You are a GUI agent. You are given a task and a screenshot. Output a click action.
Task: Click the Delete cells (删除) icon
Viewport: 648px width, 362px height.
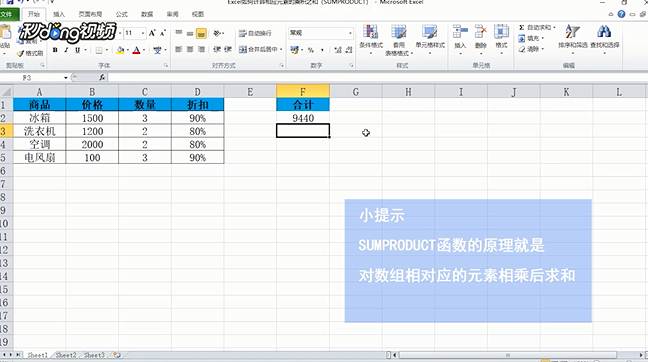point(481,31)
